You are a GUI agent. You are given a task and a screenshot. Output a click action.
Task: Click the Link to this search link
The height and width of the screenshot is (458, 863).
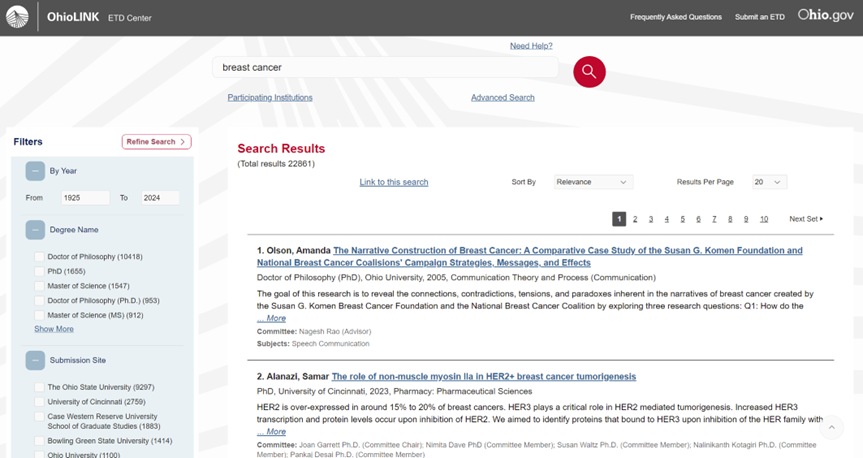(394, 182)
